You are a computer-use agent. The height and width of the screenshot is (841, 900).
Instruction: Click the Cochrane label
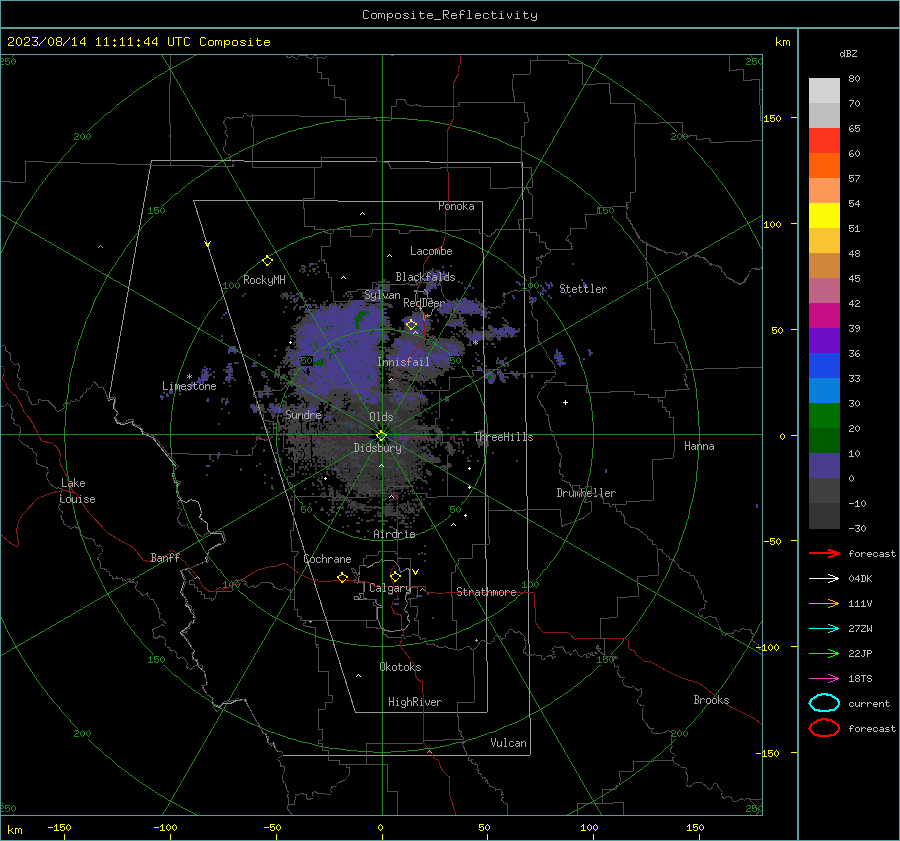[x=327, y=559]
